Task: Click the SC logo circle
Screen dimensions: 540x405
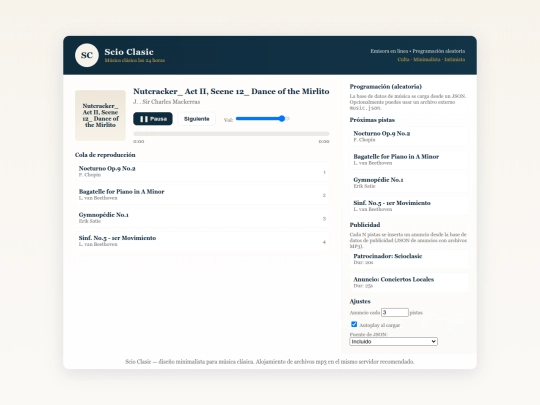Action: (x=87, y=55)
